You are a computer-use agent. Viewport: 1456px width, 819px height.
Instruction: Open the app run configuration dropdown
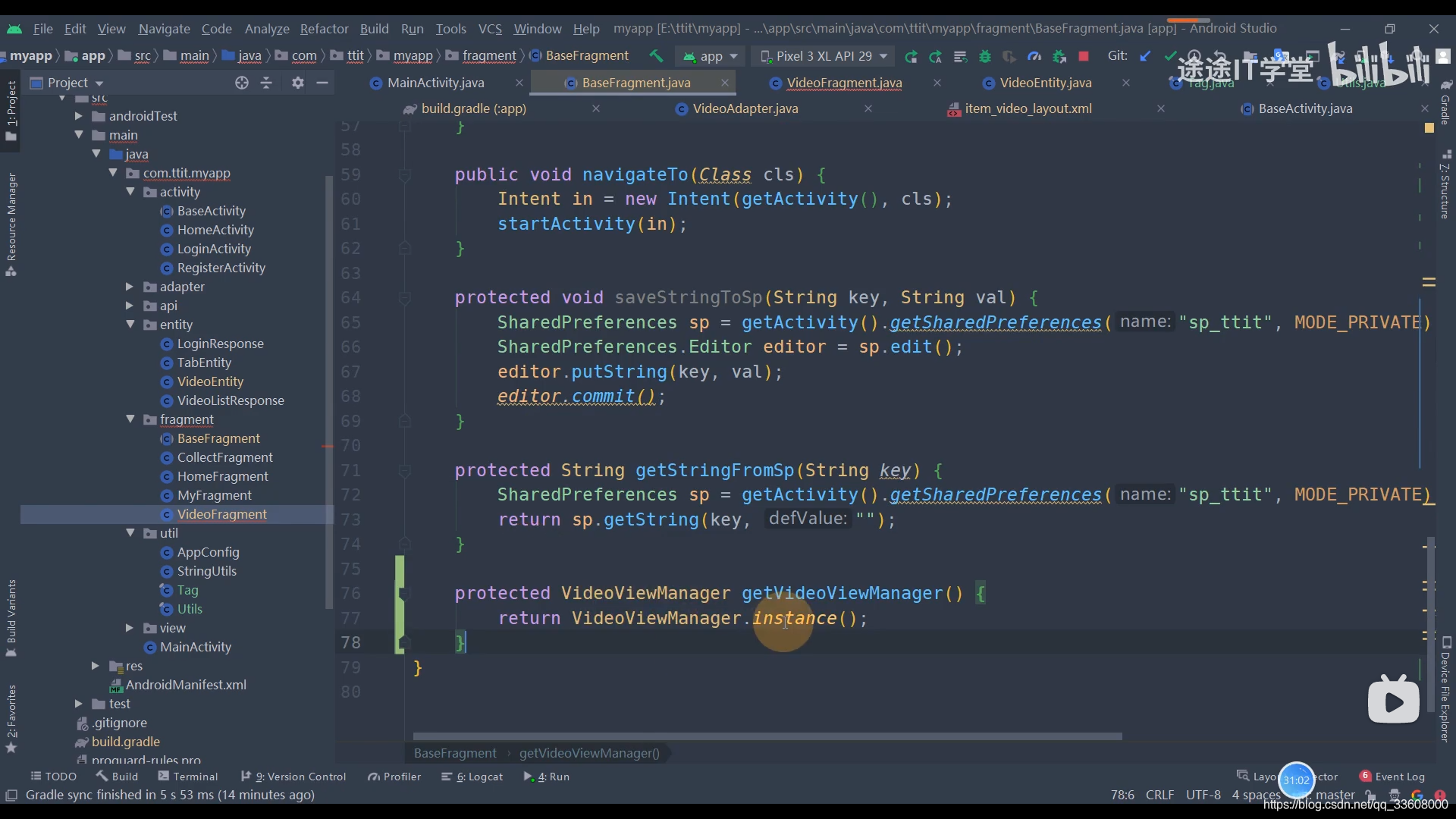[x=711, y=56]
